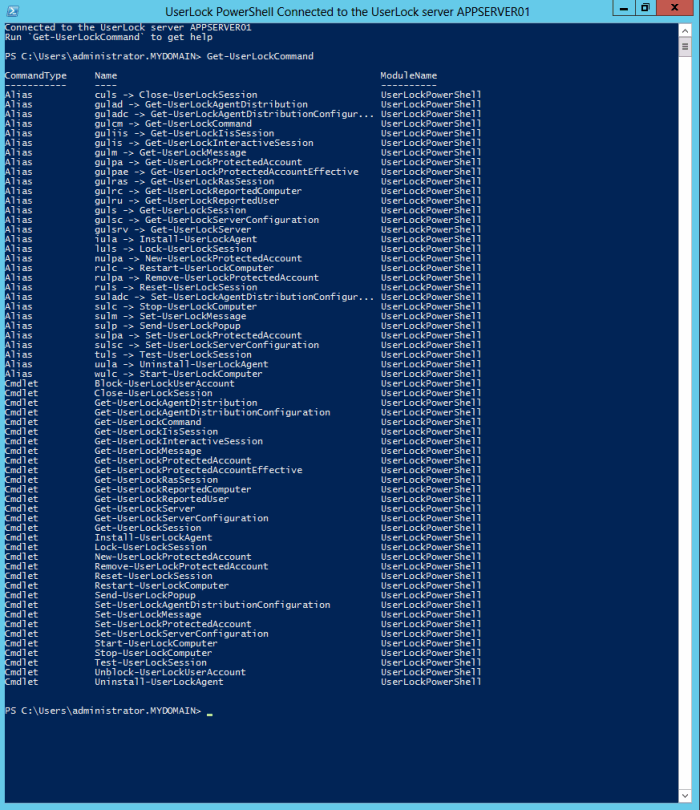
Task: Close the UserLock PowerShell window
Action: [x=675, y=8]
